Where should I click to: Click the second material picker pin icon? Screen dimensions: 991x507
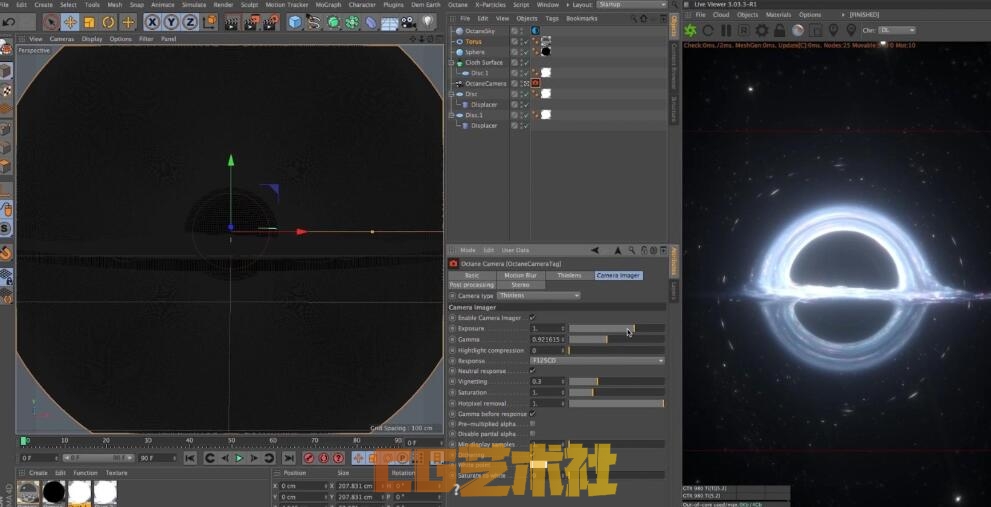(851, 30)
